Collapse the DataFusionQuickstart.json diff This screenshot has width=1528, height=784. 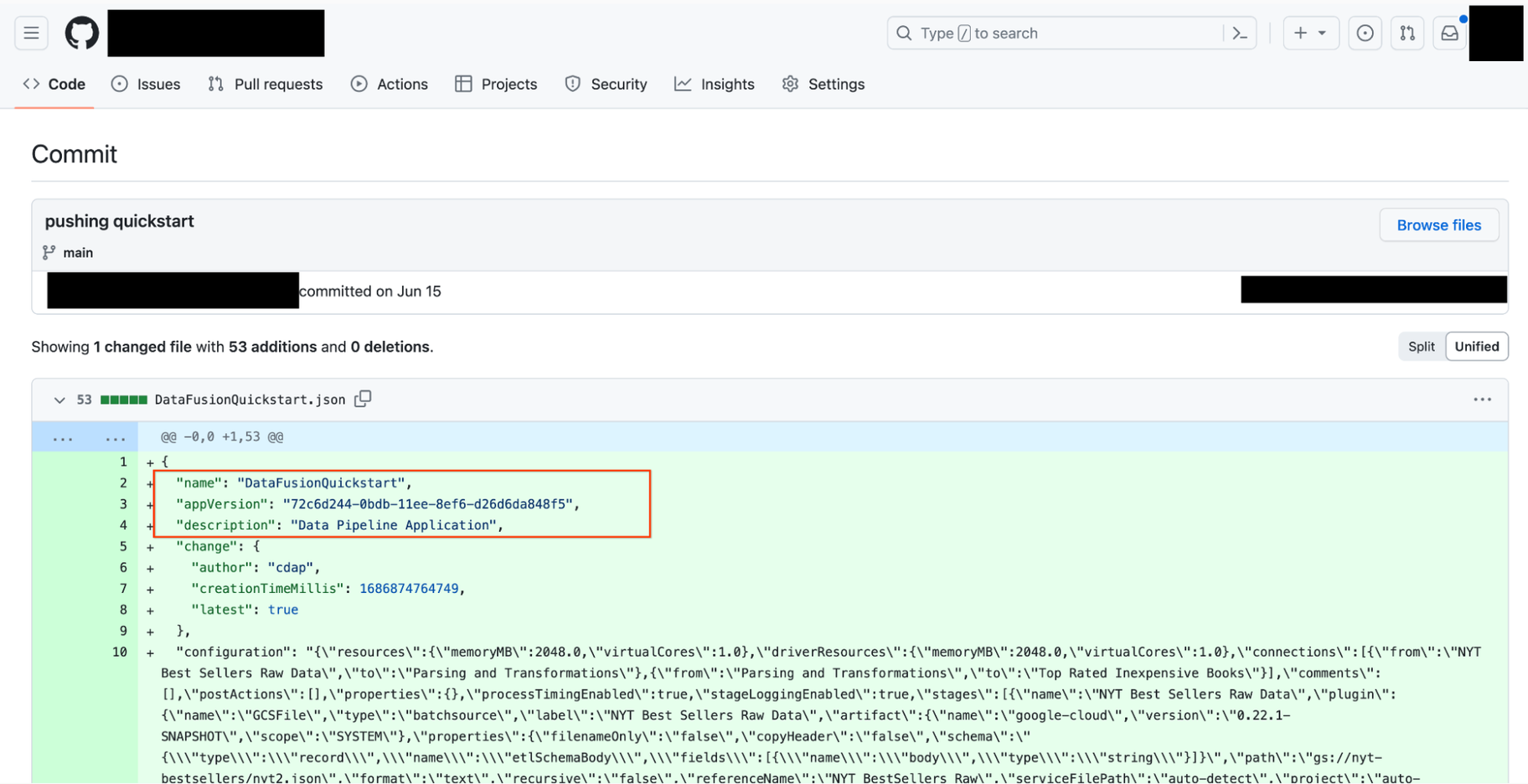tap(59, 400)
